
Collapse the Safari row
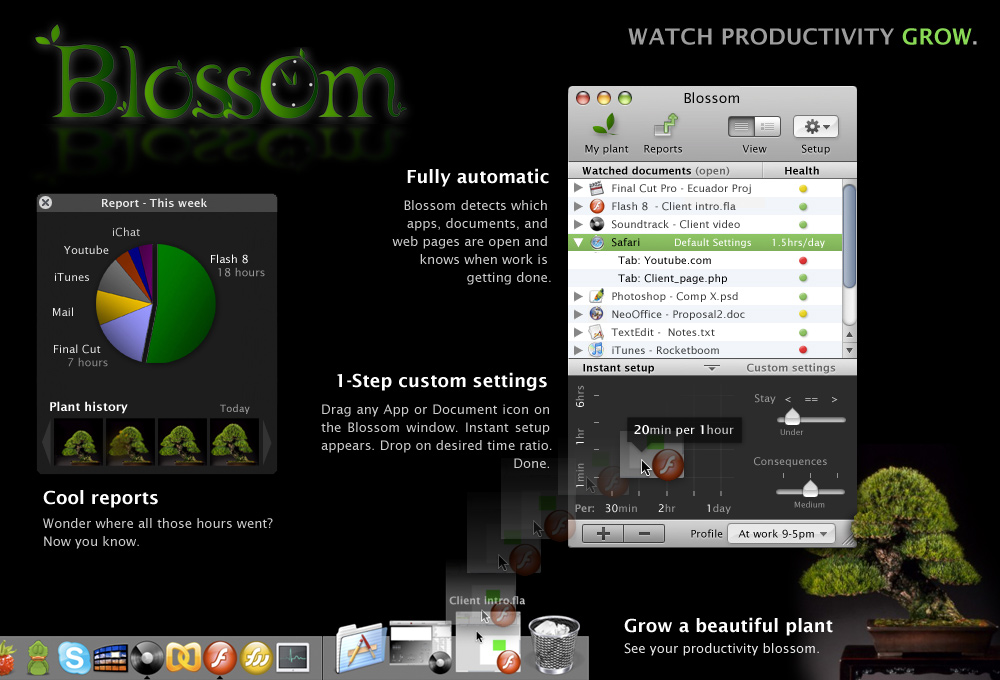point(578,242)
